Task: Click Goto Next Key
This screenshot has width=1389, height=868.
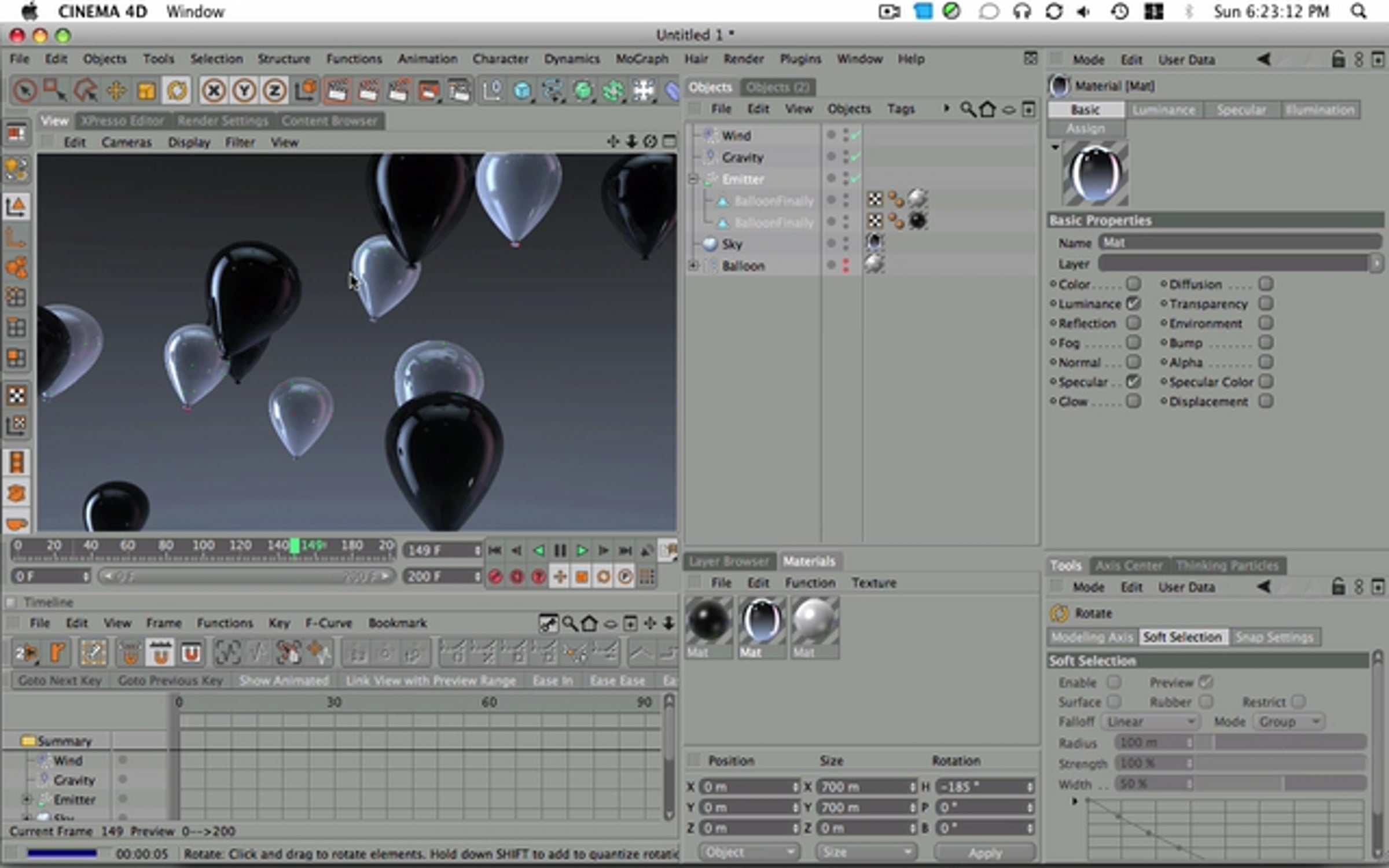Action: coord(60,681)
